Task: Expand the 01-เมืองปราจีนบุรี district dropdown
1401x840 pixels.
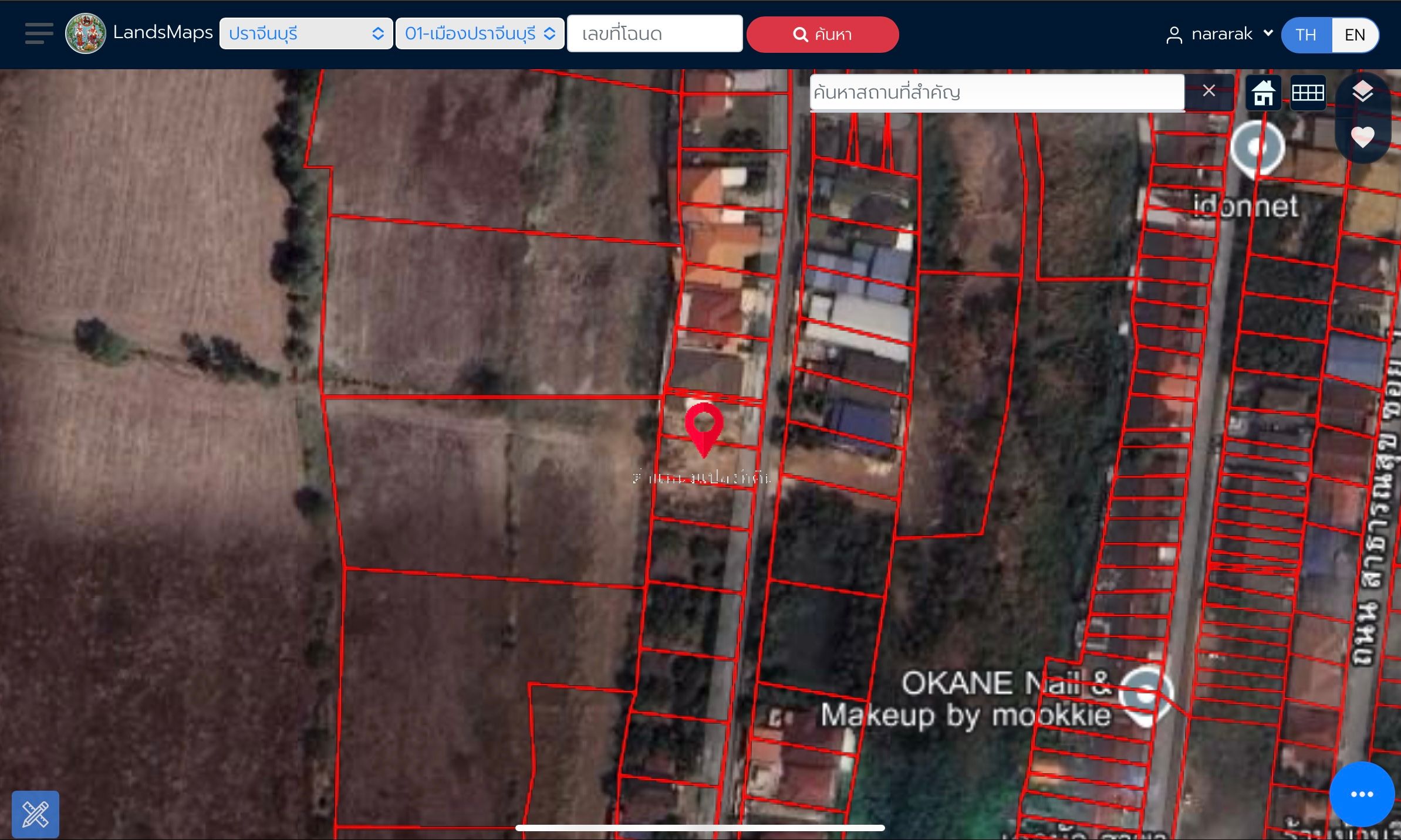Action: [x=480, y=33]
